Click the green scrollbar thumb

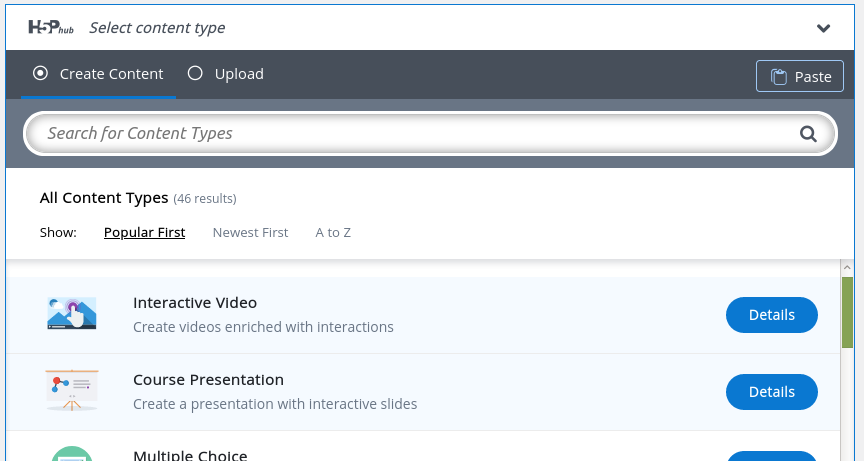coord(847,312)
